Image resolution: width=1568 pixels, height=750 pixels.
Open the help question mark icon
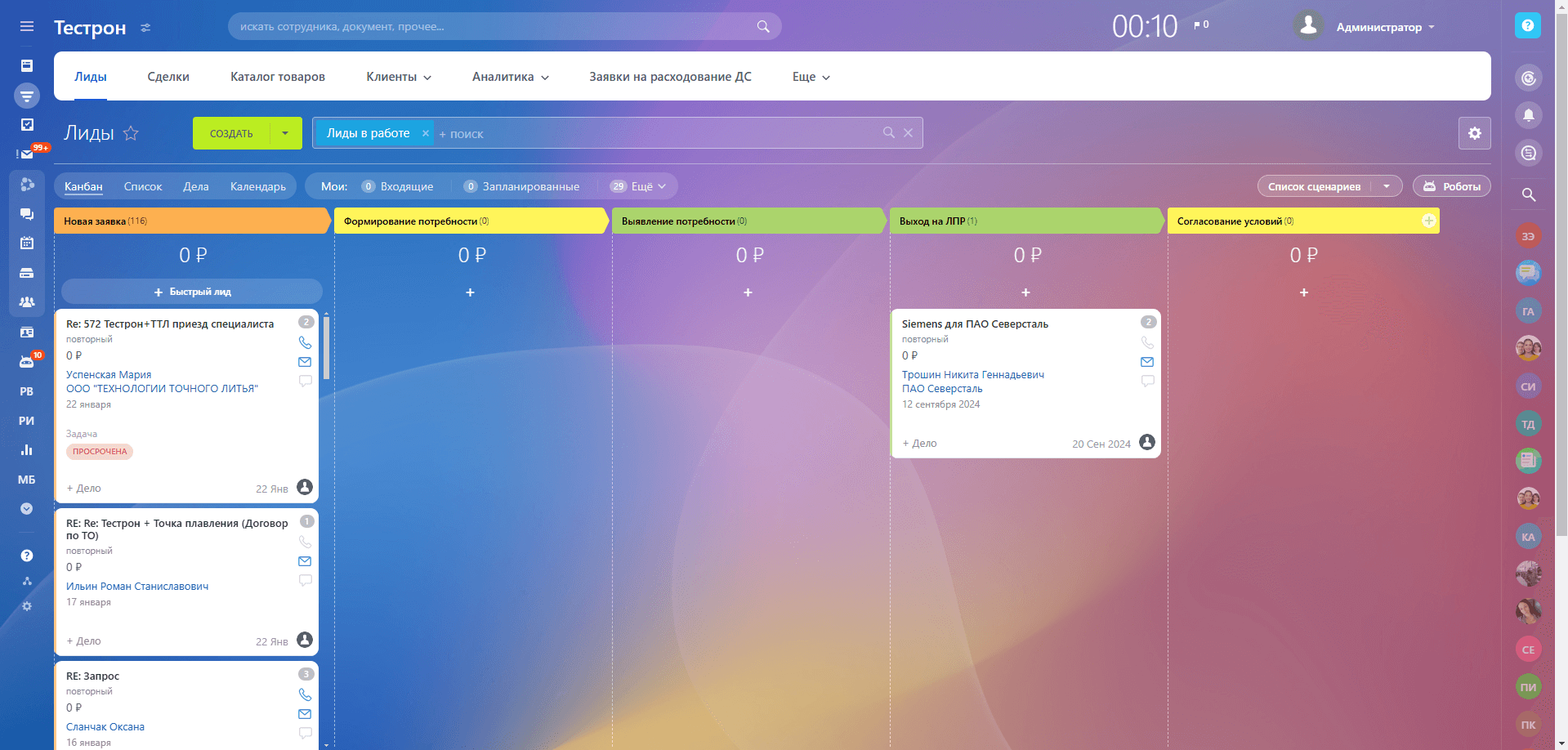1527,25
